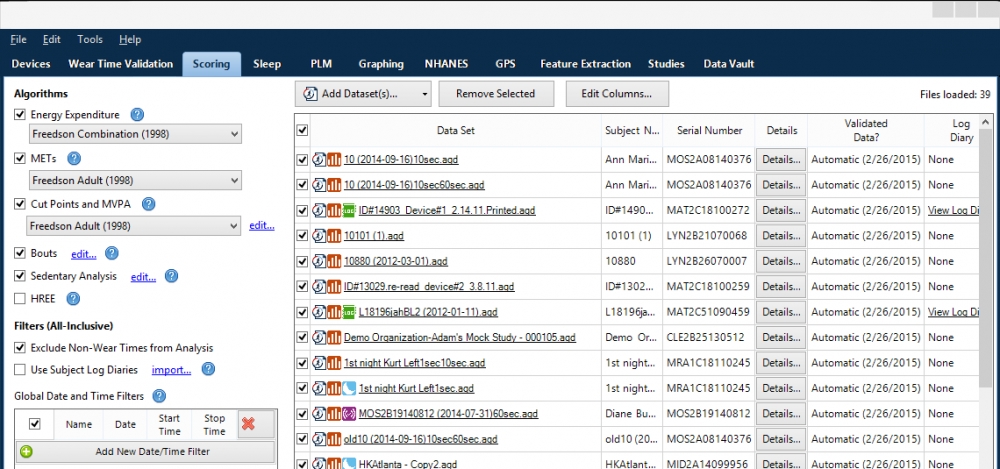
Task: Click red X delete filter icon
Action: [x=248, y=424]
